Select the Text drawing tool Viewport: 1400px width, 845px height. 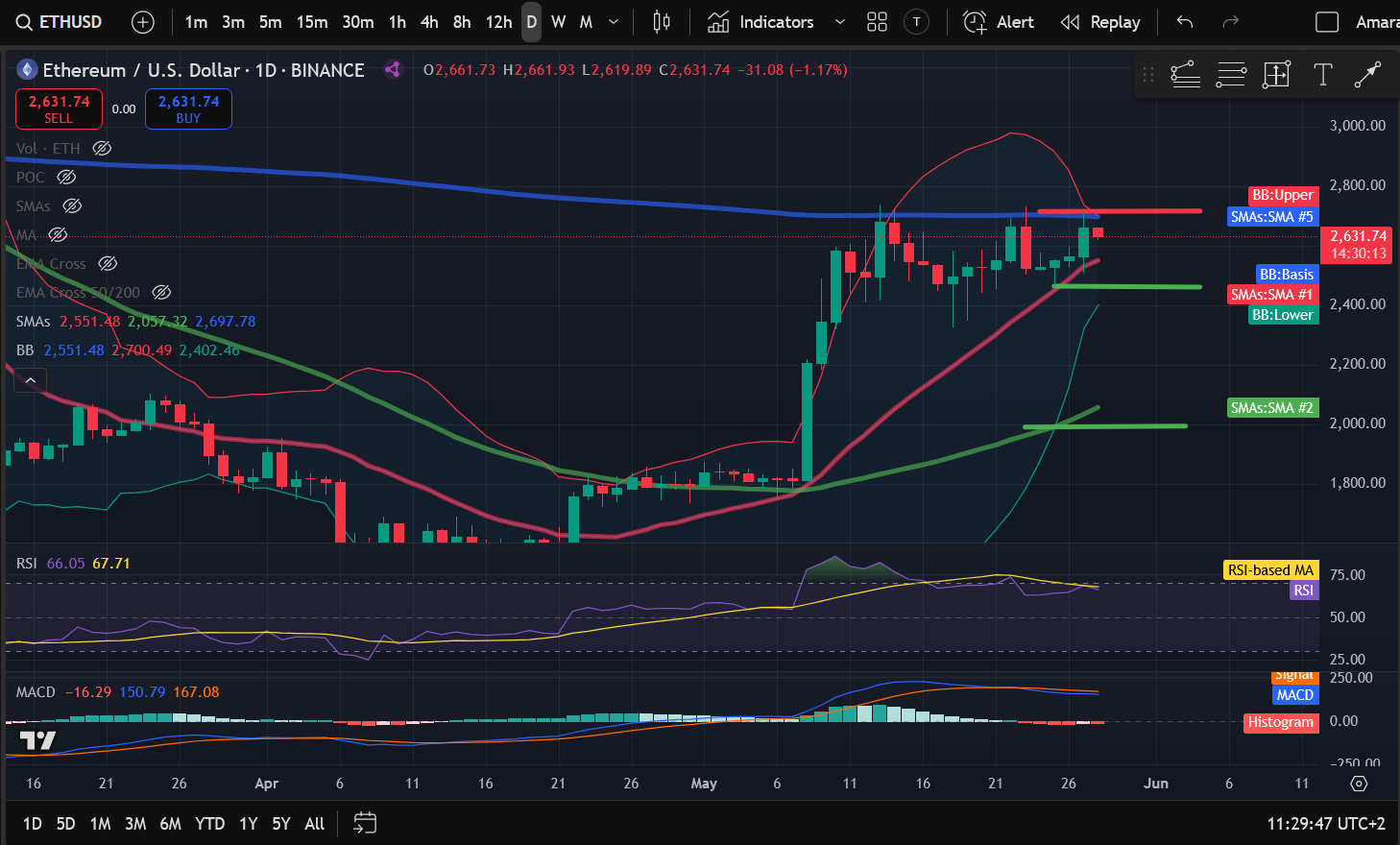tap(1322, 74)
